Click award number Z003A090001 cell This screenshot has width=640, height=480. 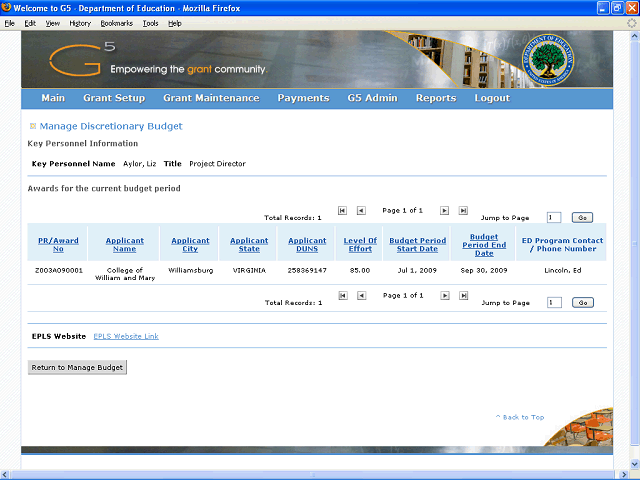pyautogui.click(x=59, y=270)
